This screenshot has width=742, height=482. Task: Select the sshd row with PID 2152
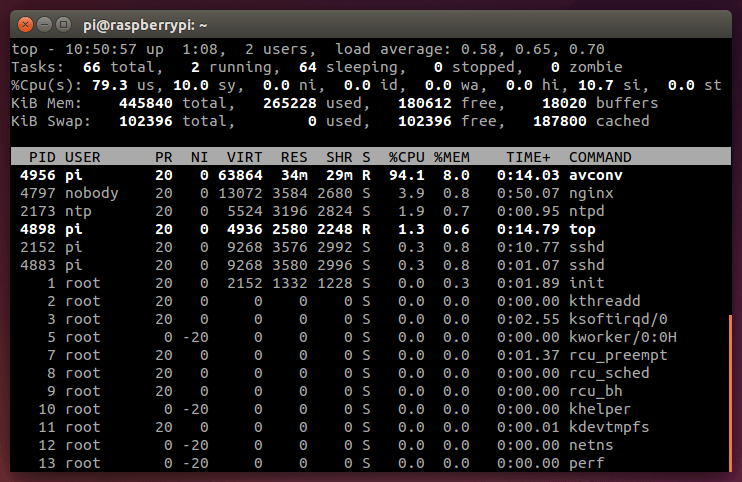(x=300, y=247)
